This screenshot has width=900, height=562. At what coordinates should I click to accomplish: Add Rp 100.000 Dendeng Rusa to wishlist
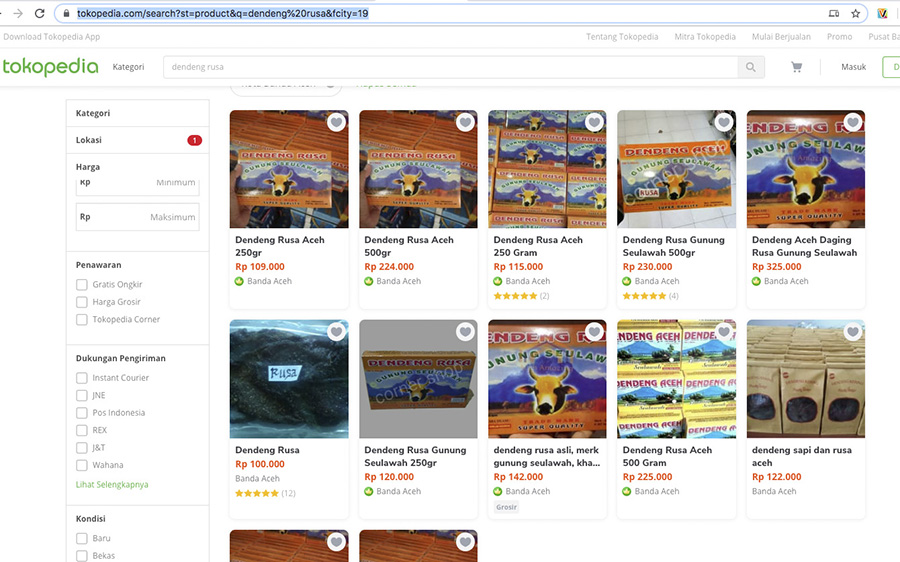coord(336,332)
